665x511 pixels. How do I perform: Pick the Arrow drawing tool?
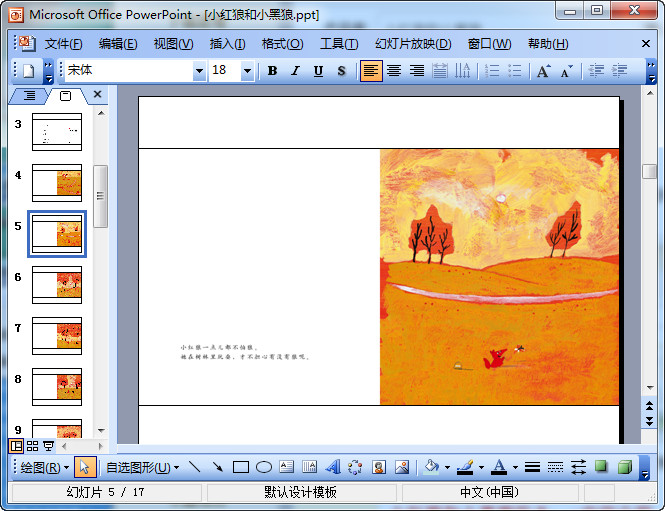pyautogui.click(x=217, y=467)
